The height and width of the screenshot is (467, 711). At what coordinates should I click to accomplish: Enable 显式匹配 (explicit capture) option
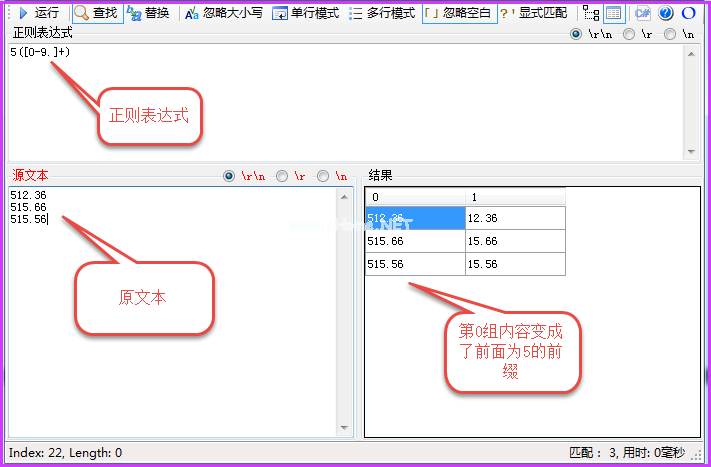(535, 13)
